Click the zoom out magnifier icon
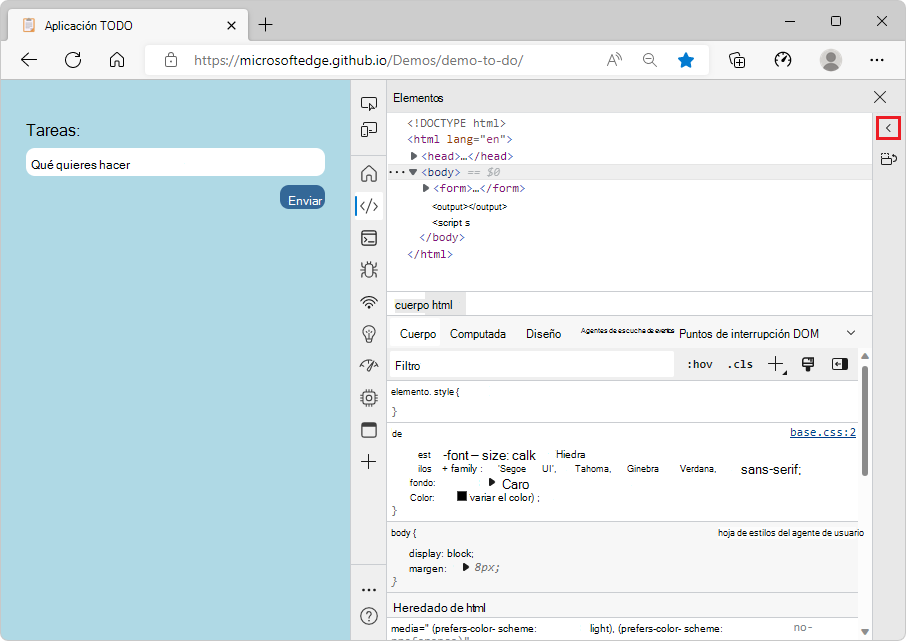 click(649, 60)
